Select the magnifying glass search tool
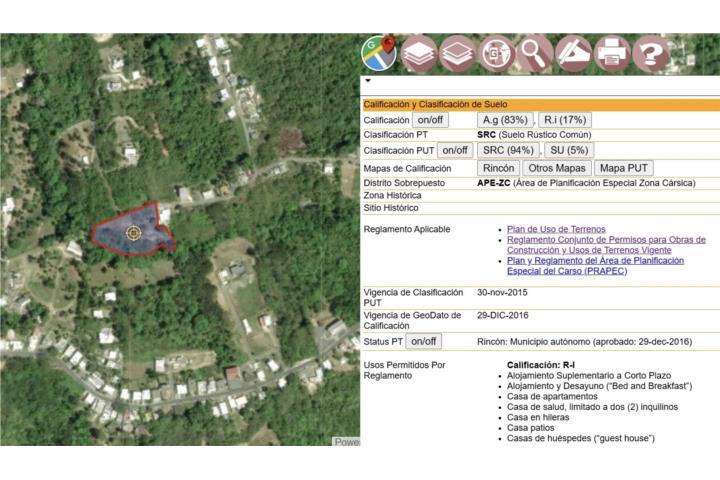Screen dimensions: 720x480 coord(536,52)
